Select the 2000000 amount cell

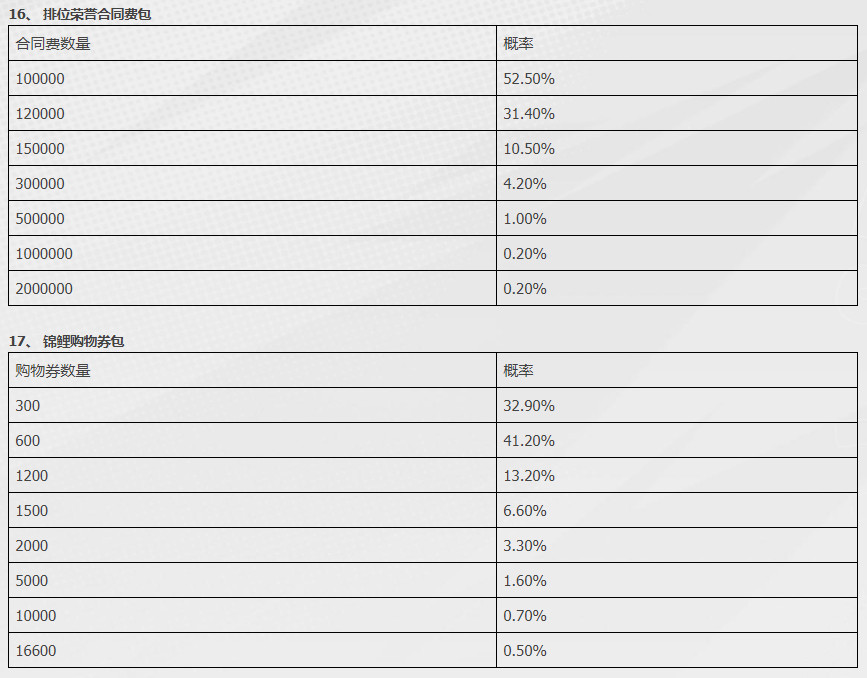(x=252, y=288)
